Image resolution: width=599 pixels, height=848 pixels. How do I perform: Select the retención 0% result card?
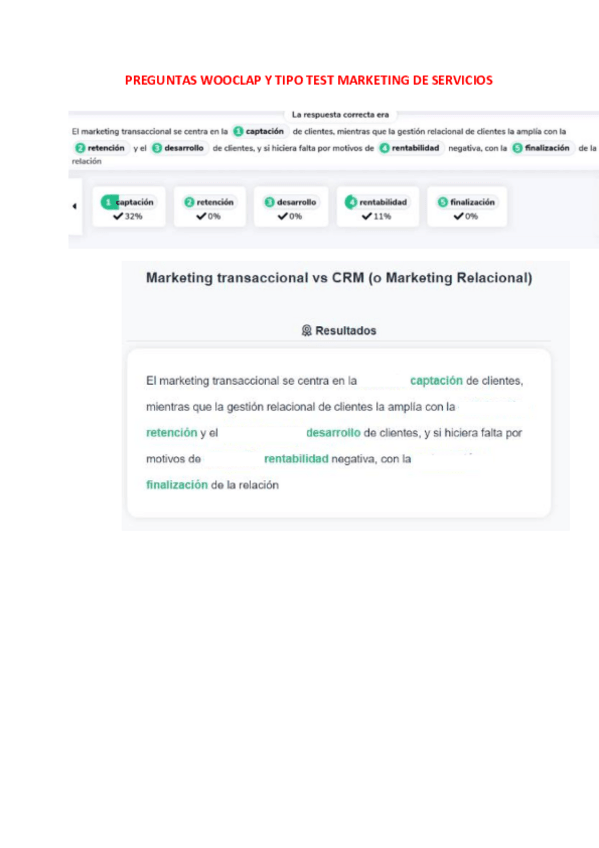(x=209, y=207)
